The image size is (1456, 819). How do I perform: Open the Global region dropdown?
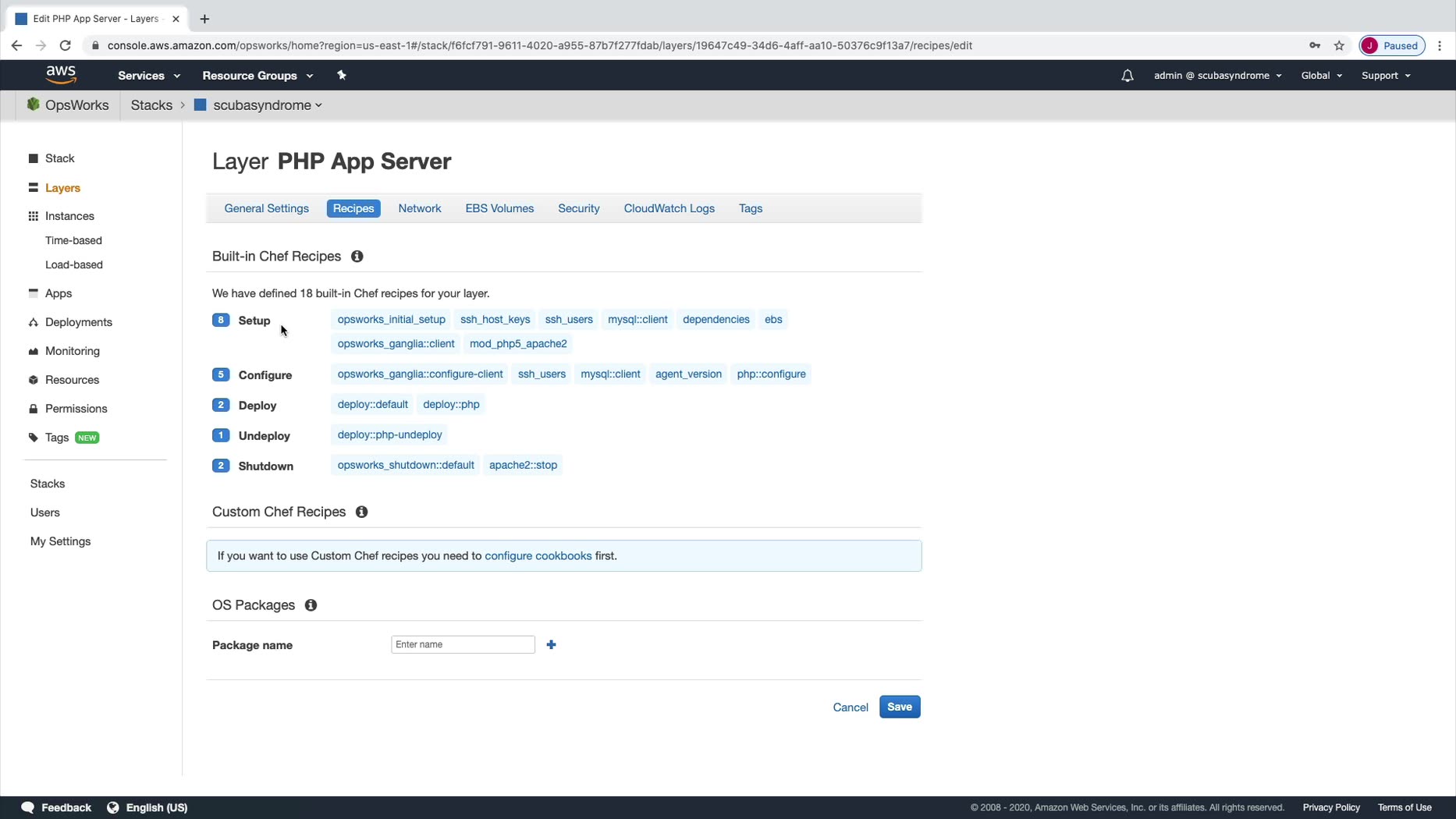(1321, 76)
